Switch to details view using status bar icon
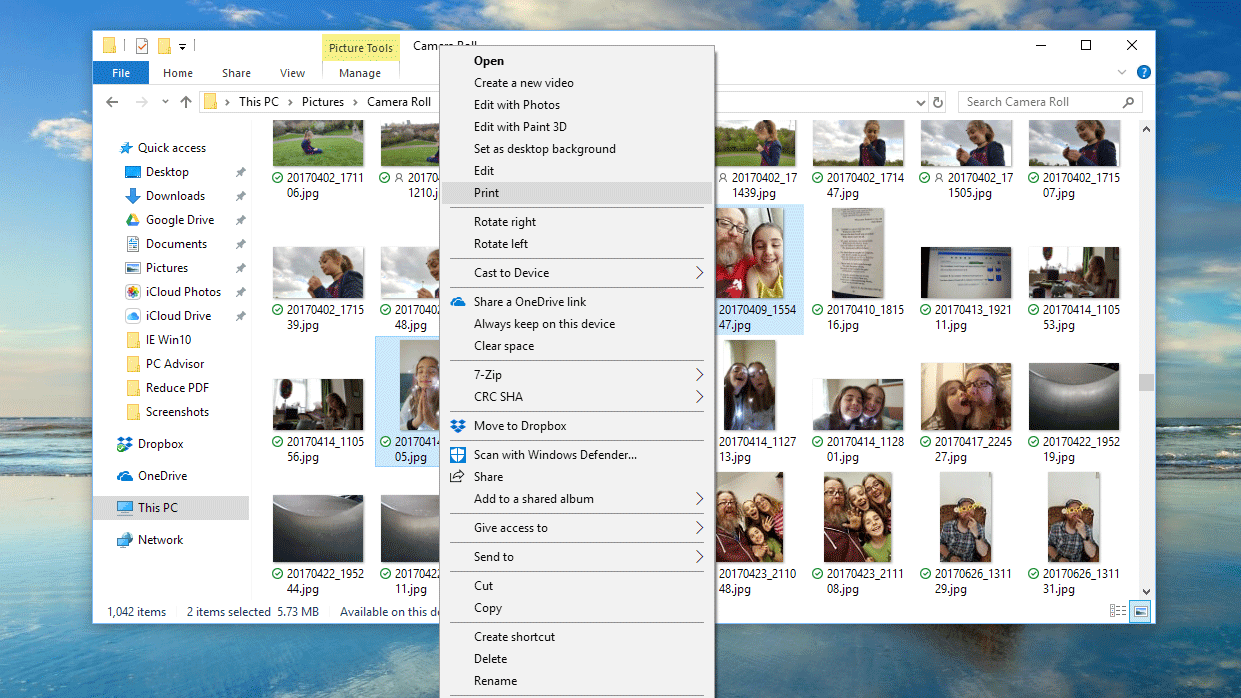The height and width of the screenshot is (698, 1241). click(1118, 611)
